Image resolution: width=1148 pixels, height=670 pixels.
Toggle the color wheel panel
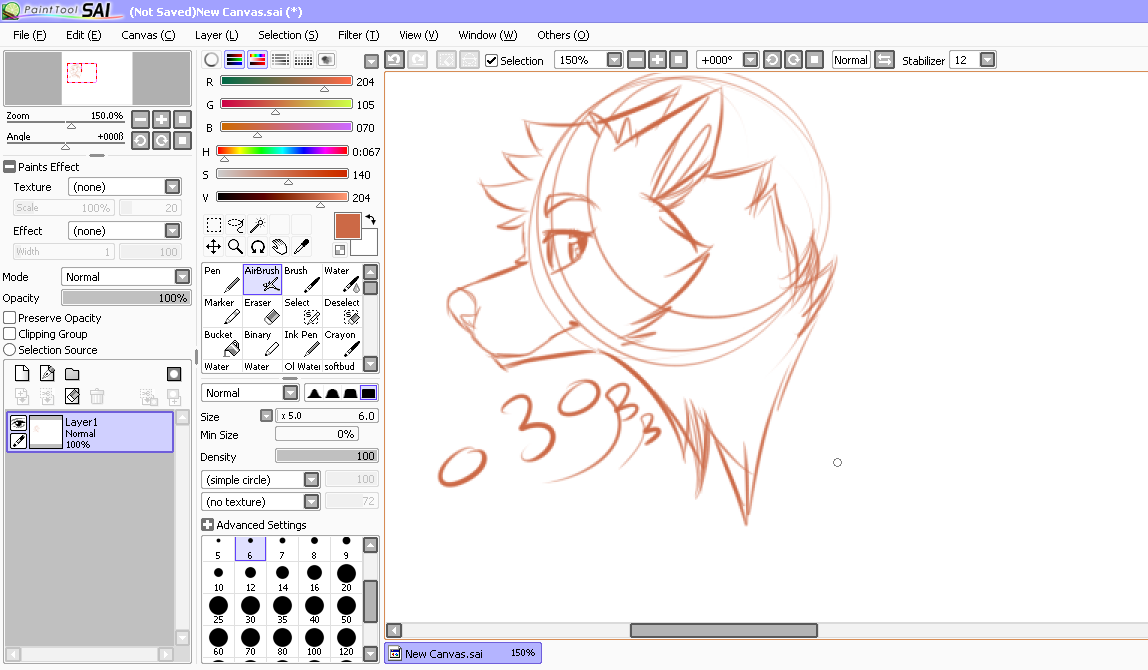click(212, 60)
